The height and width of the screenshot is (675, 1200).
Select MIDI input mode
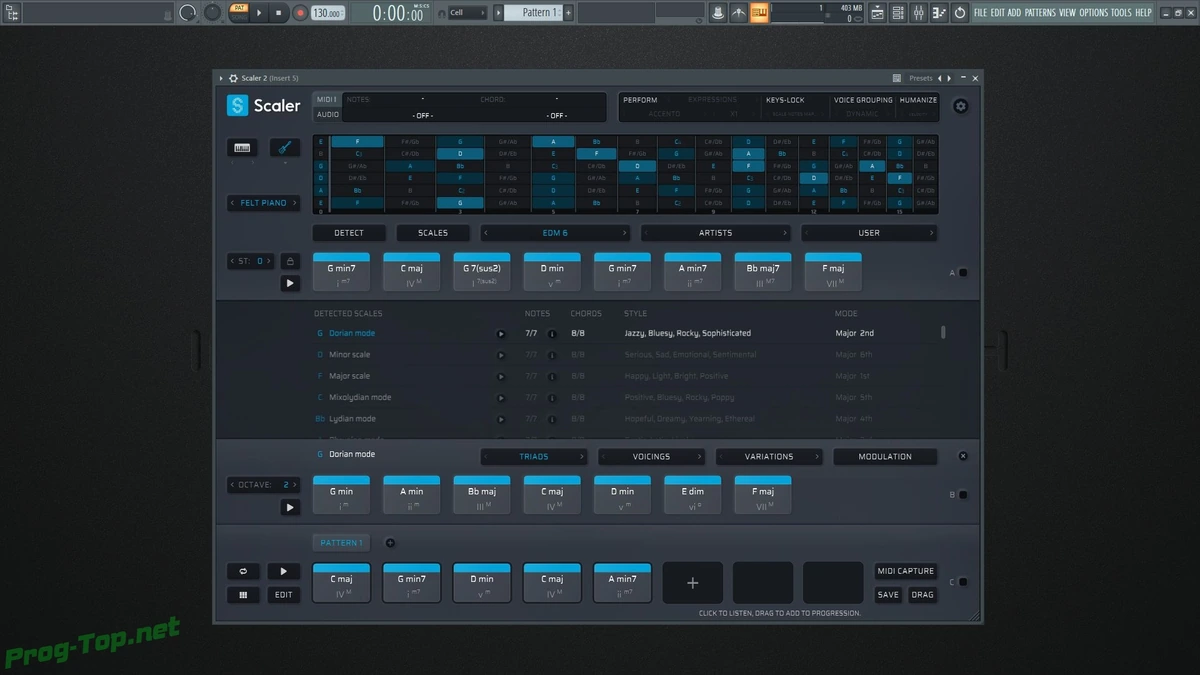327,100
